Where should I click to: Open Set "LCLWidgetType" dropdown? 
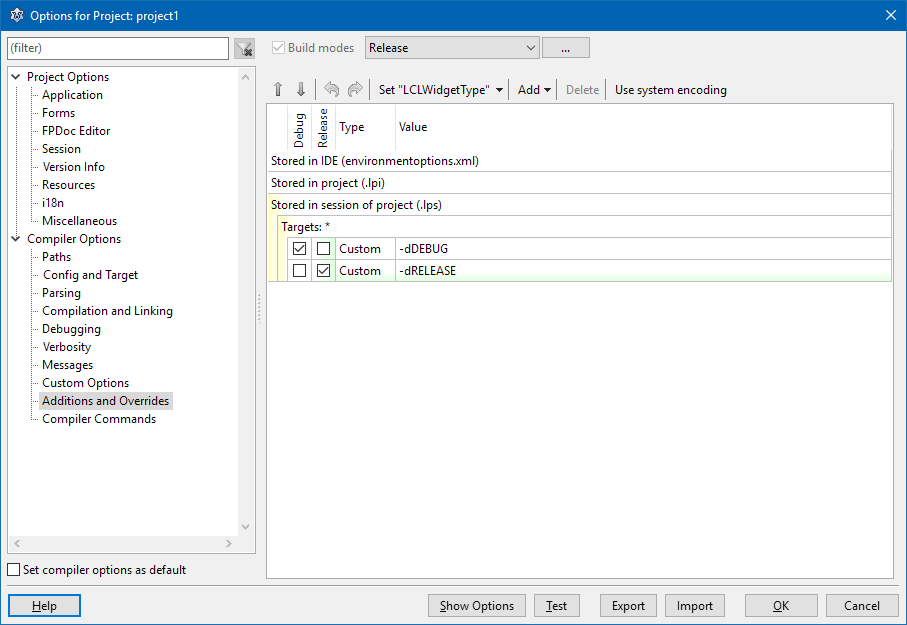pyautogui.click(x=441, y=90)
